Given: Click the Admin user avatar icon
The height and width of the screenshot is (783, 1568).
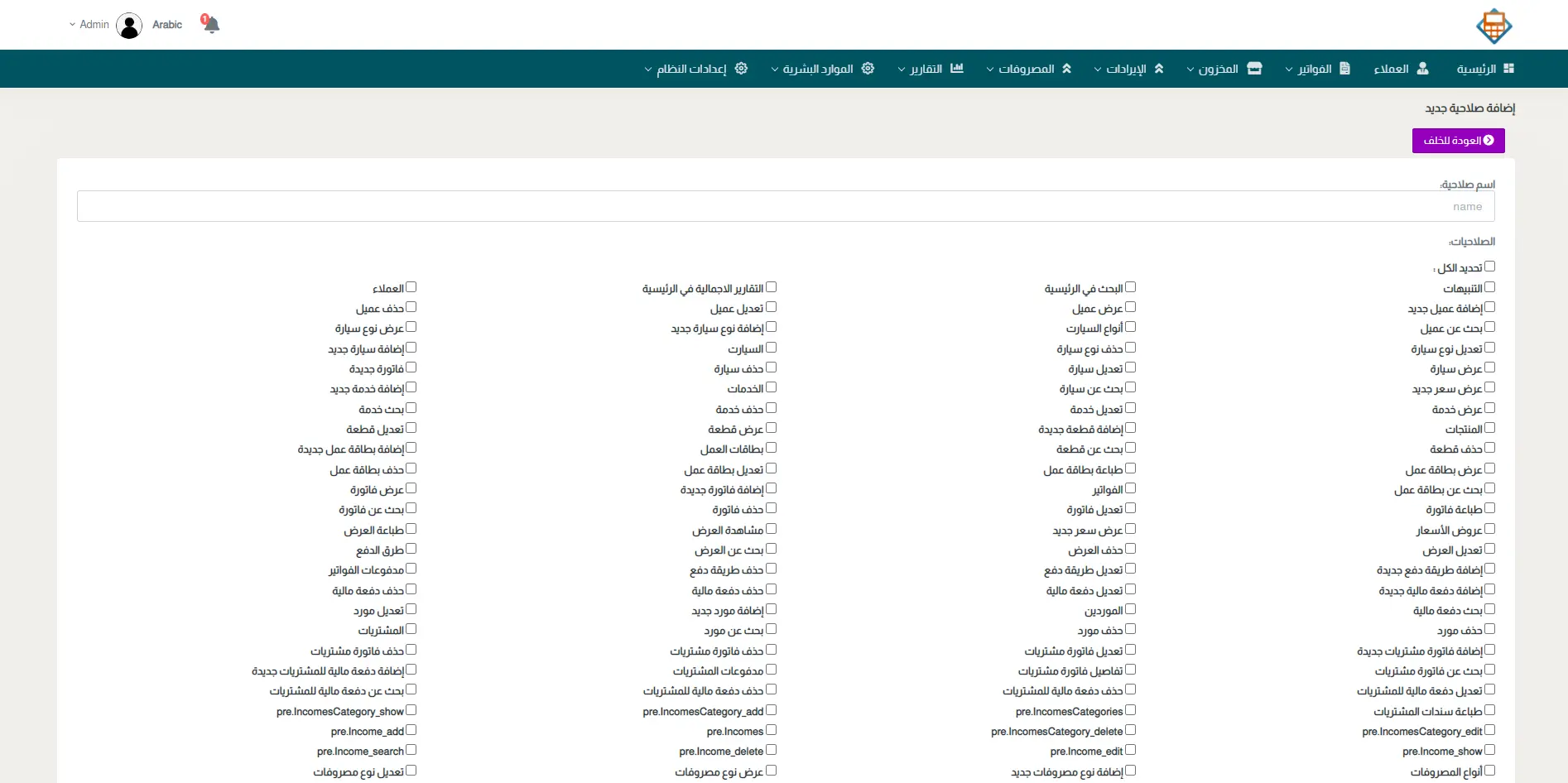Looking at the screenshot, I should [129, 26].
